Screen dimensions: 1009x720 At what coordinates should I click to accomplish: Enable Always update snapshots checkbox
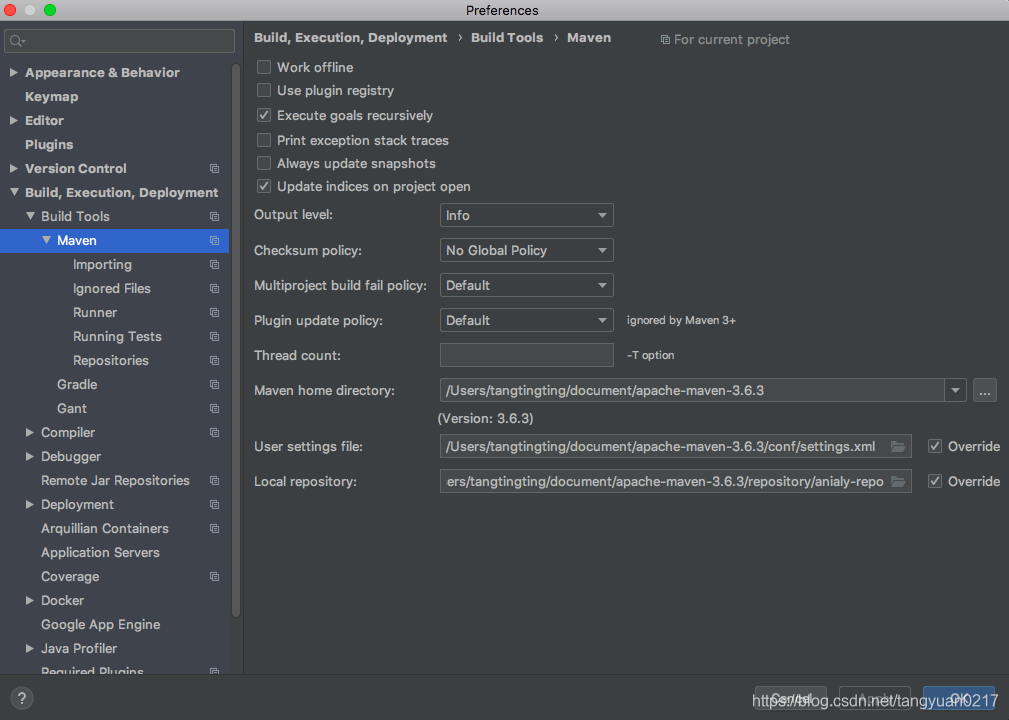[x=264, y=163]
